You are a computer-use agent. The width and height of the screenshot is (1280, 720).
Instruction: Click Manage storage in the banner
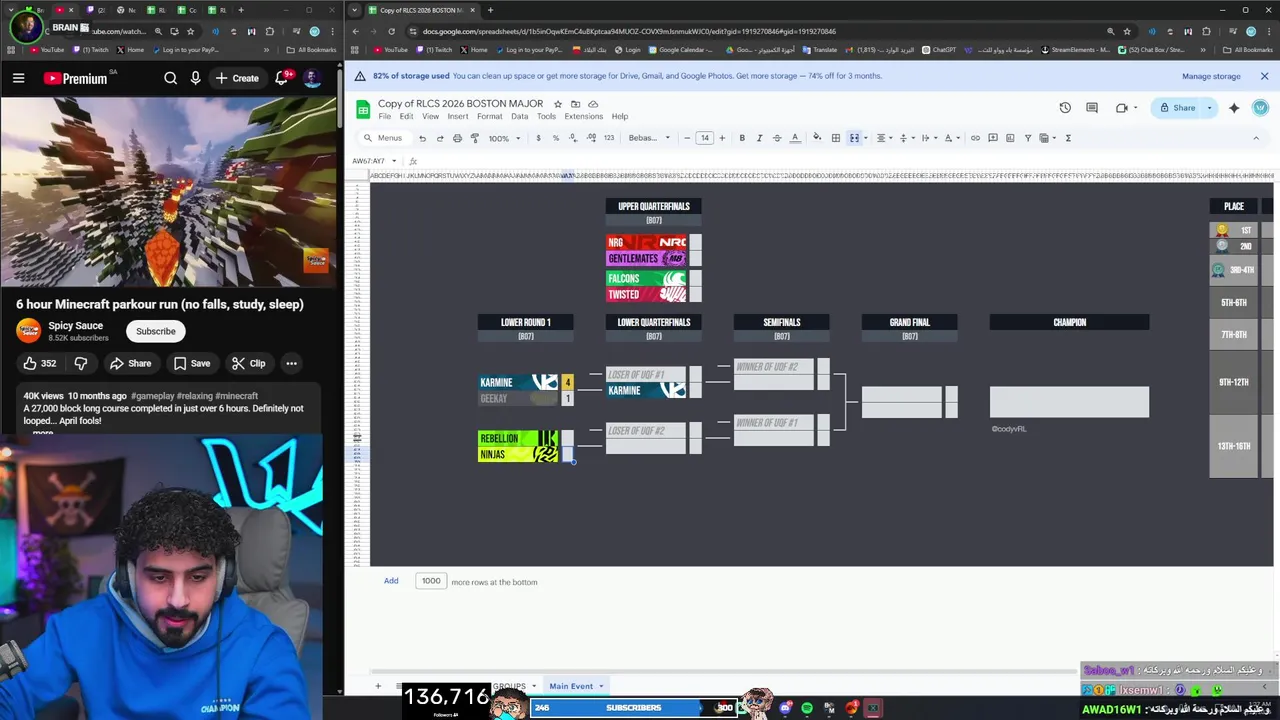pyautogui.click(x=1211, y=76)
